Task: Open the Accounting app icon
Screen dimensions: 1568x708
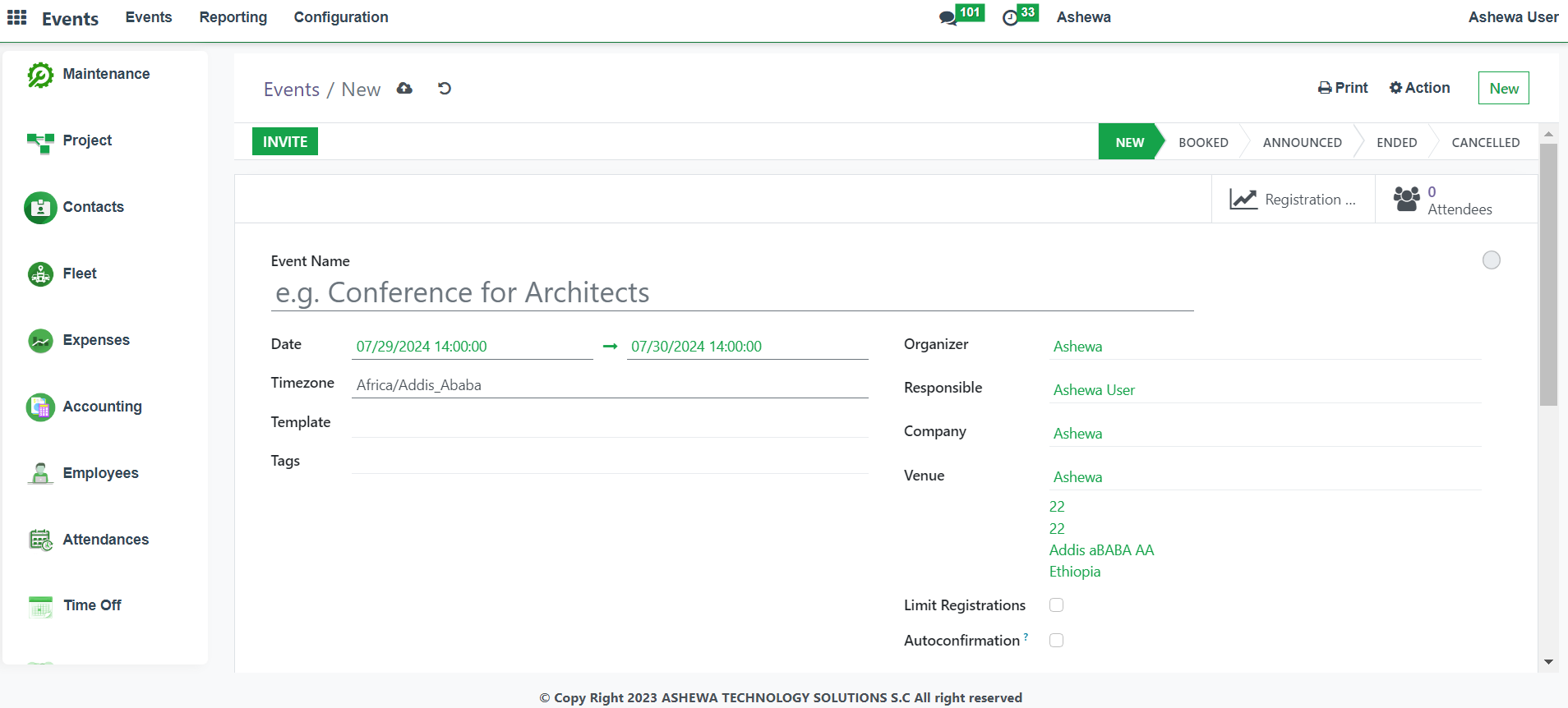Action: 40,407
